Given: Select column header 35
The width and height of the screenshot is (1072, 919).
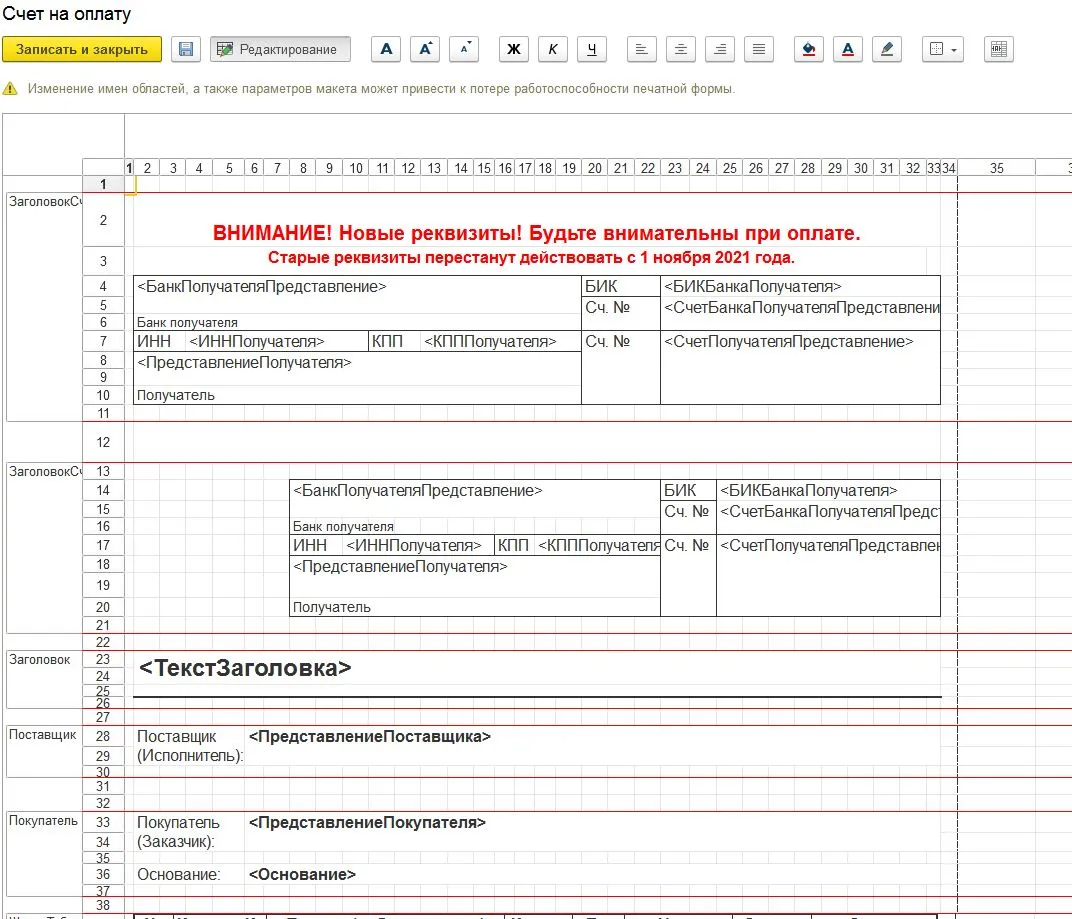Looking at the screenshot, I should coord(996,168).
